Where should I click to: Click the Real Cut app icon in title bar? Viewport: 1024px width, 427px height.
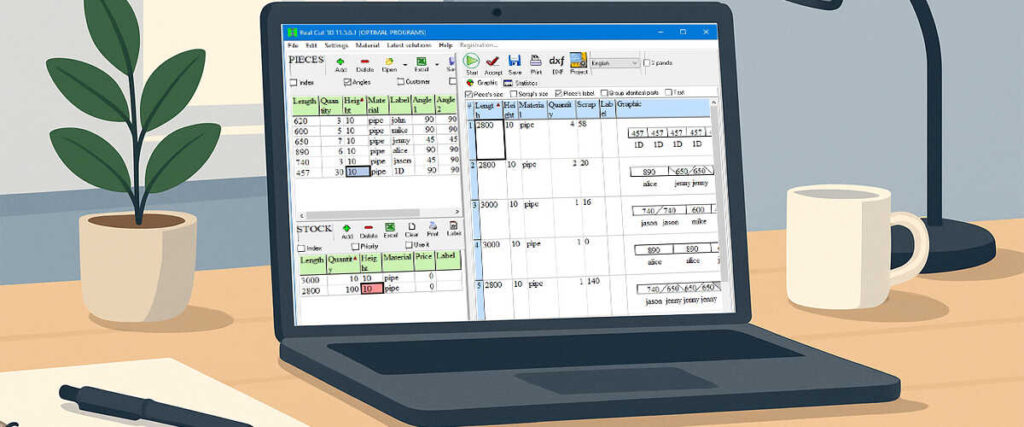coord(293,32)
